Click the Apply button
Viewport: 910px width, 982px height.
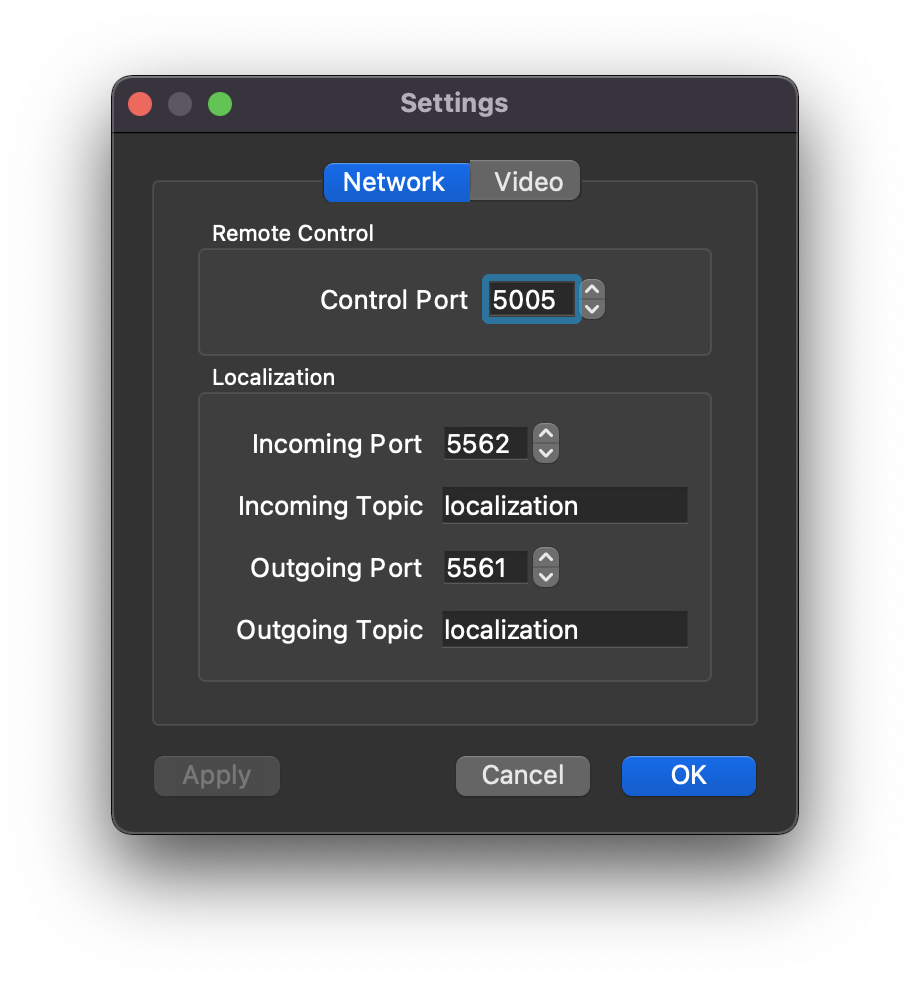pyautogui.click(x=217, y=776)
